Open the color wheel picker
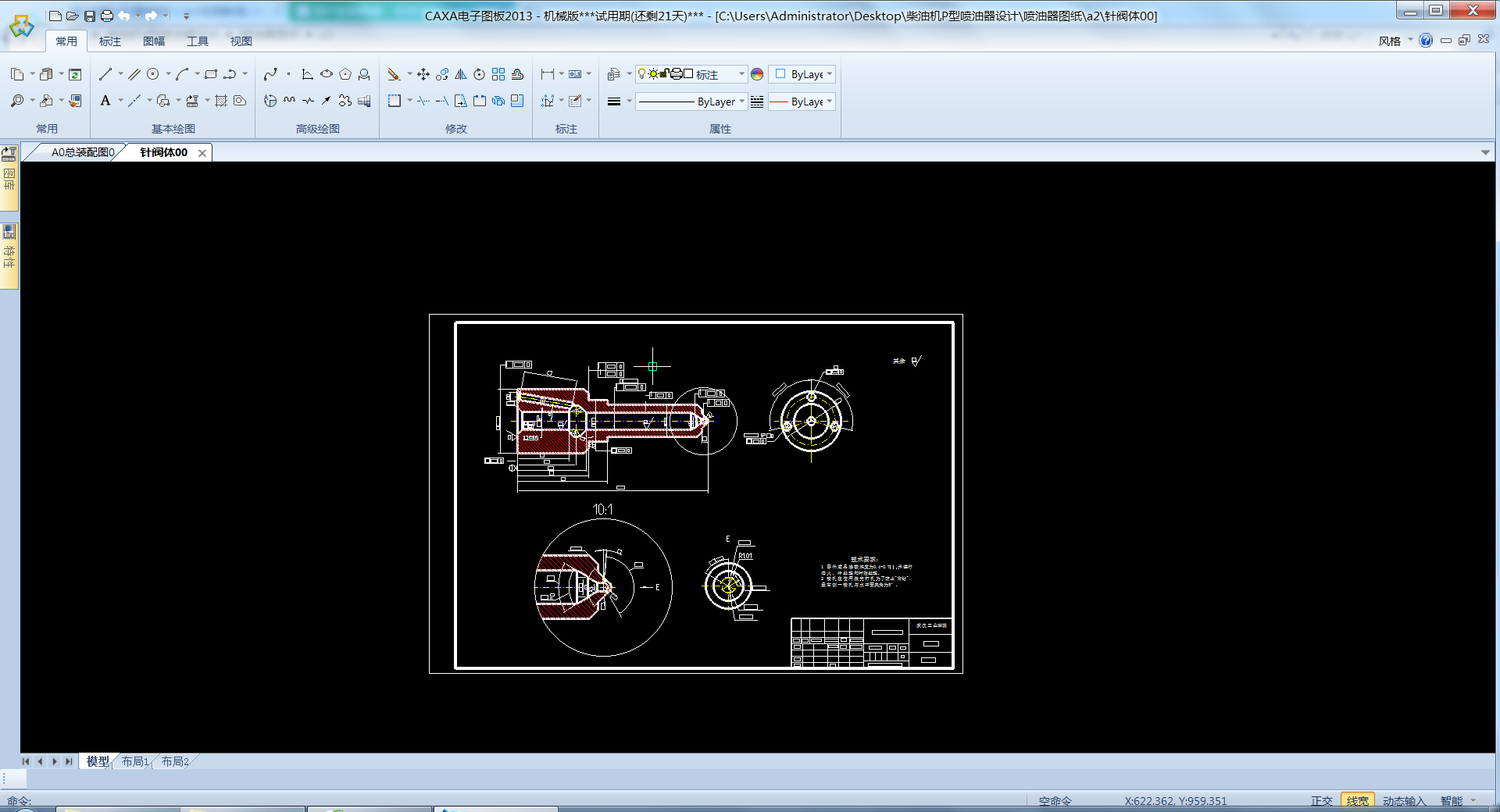Image resolution: width=1500 pixels, height=812 pixels. (x=757, y=74)
